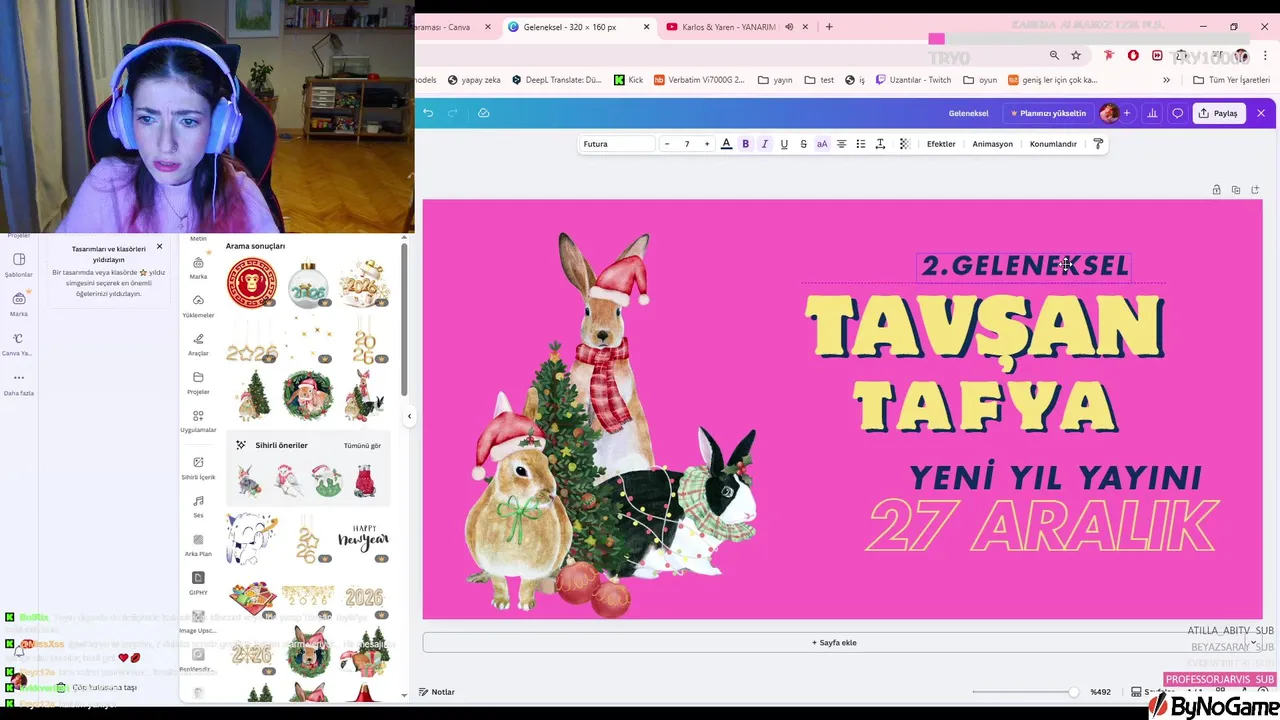Collapse the side panel arrow
This screenshot has width=1280, height=720.
(409, 416)
